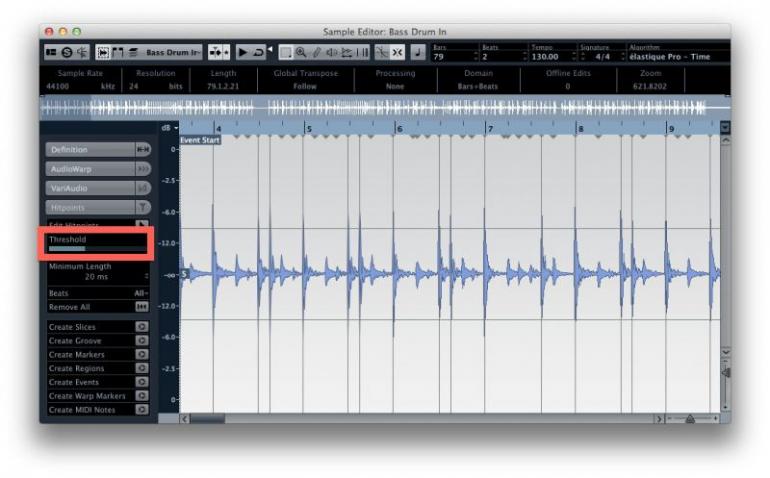Image resolution: width=770 pixels, height=478 pixels.
Task: Toggle the Solo Editor button
Action: click(x=67, y=52)
